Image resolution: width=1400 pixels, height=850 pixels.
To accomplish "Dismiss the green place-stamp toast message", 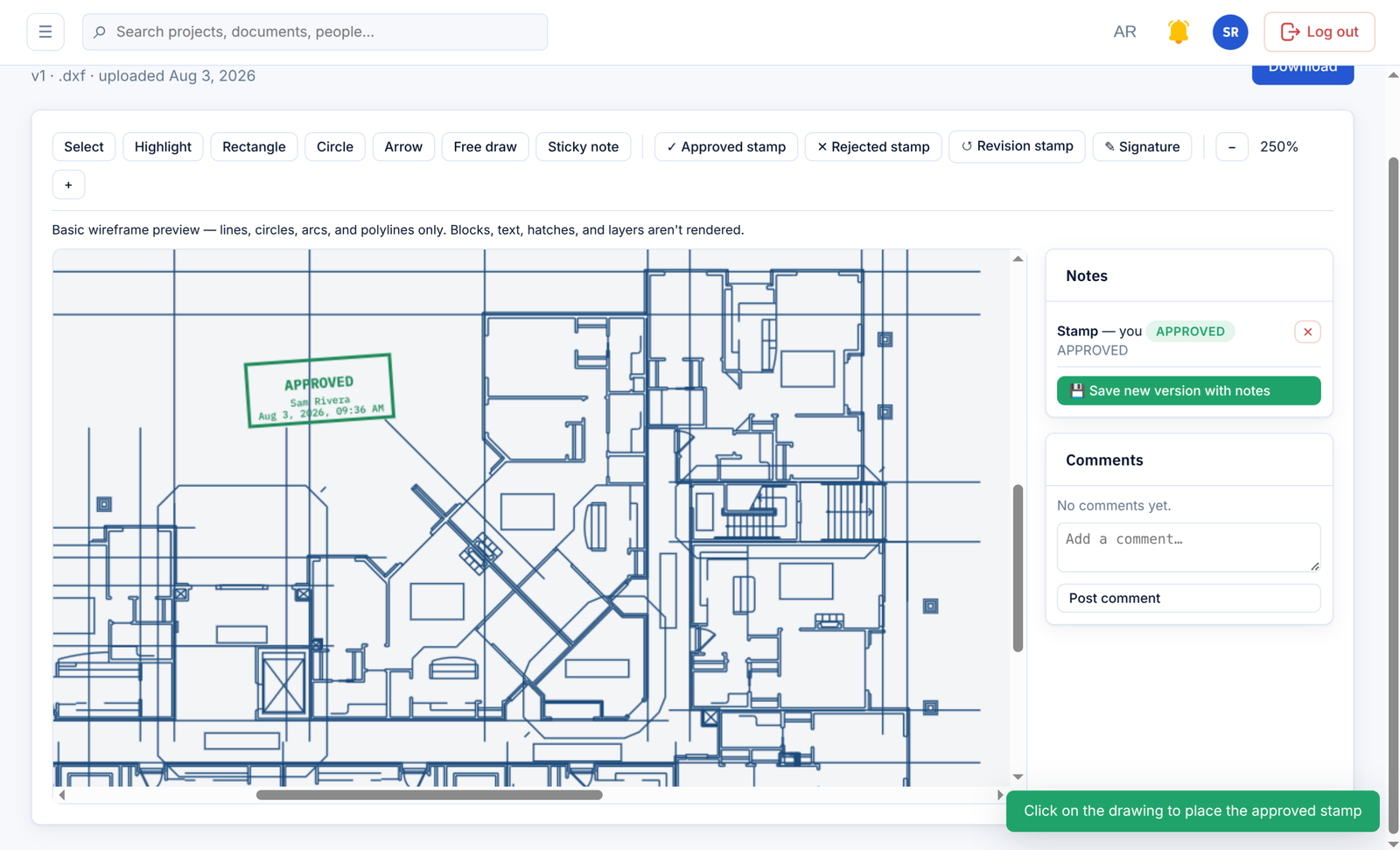I will (1193, 811).
